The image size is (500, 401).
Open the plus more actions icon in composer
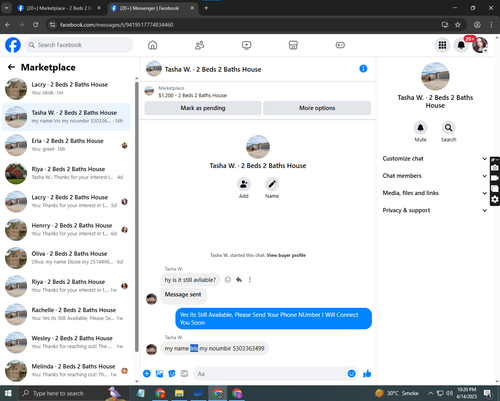147,374
